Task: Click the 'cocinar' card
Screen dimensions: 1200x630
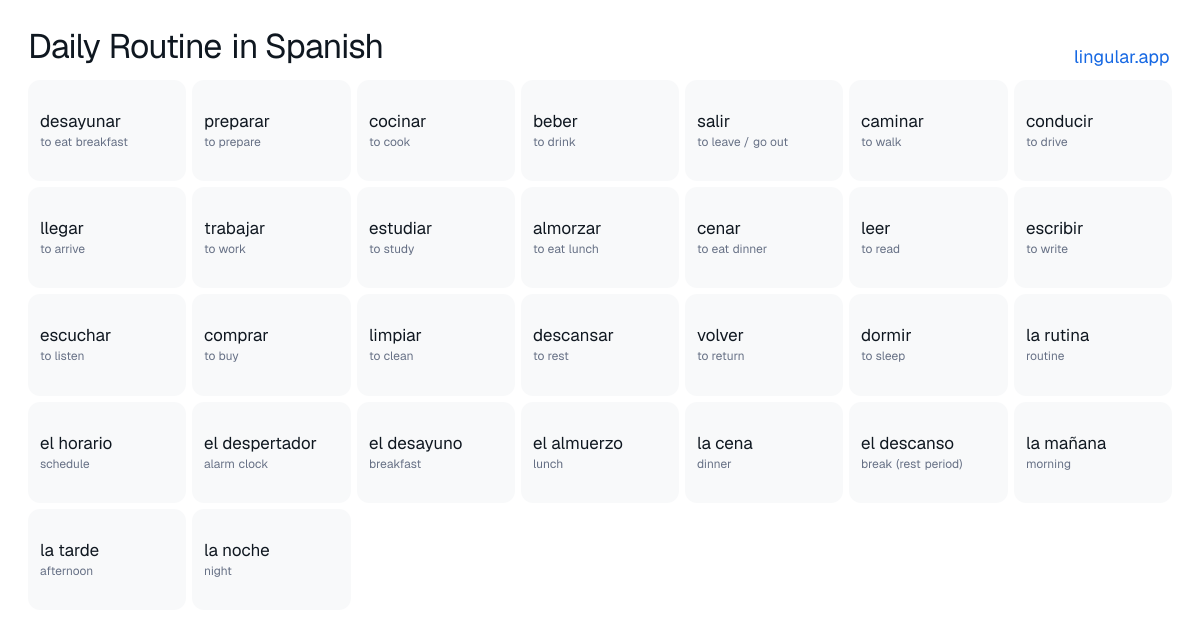Action: click(x=436, y=130)
